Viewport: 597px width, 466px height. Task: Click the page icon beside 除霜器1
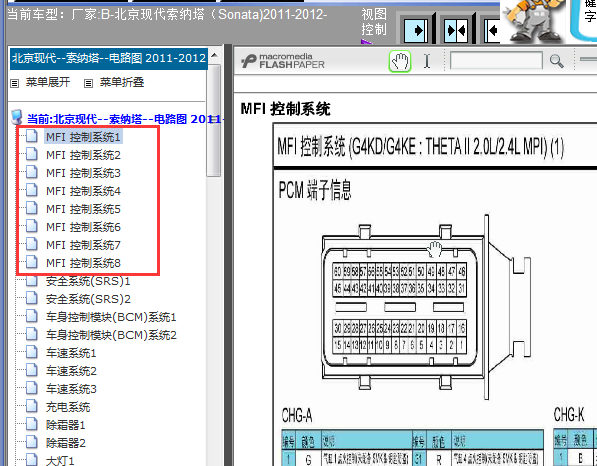coord(32,424)
